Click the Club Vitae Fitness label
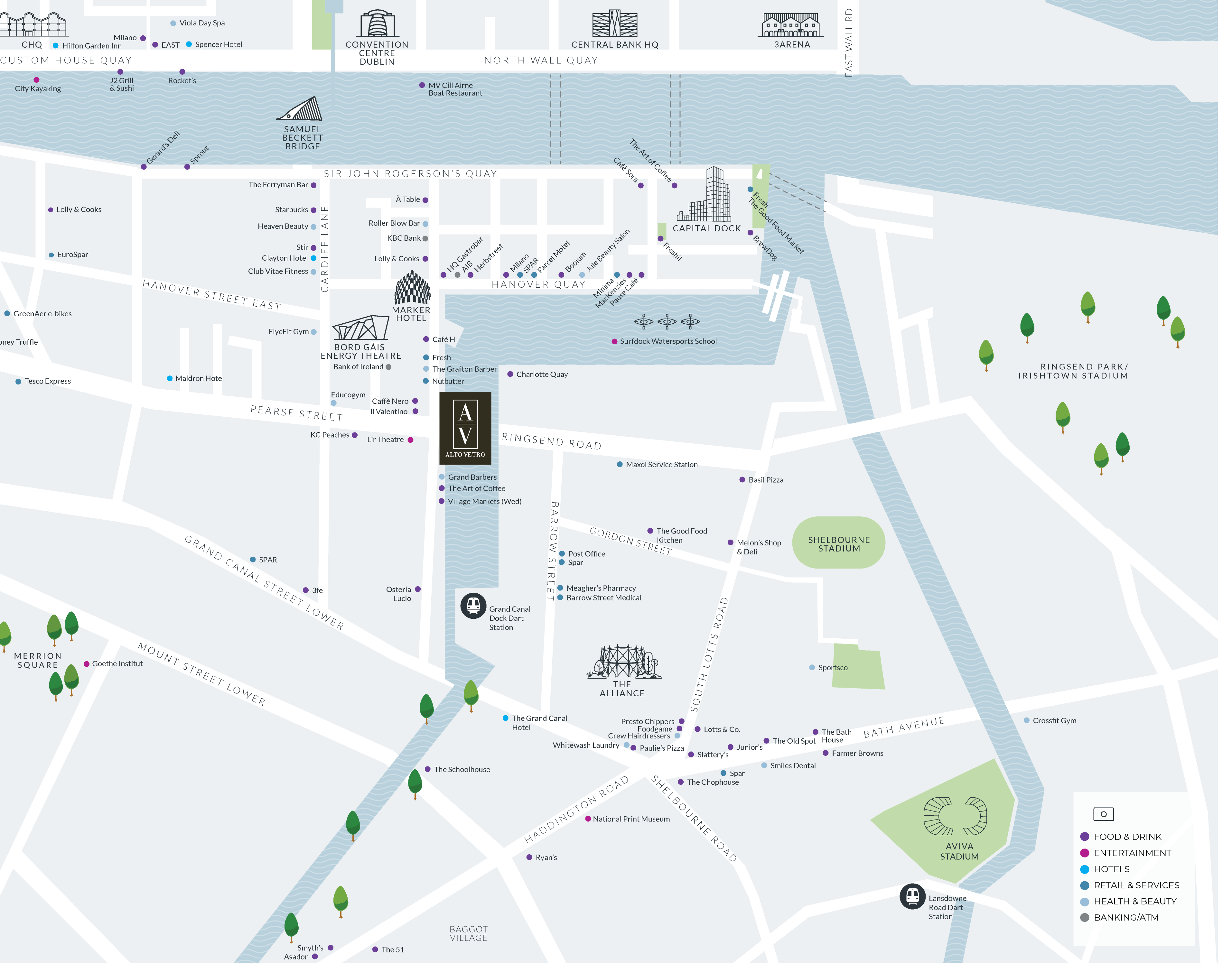Screen dimensions: 1232x964 [281, 274]
